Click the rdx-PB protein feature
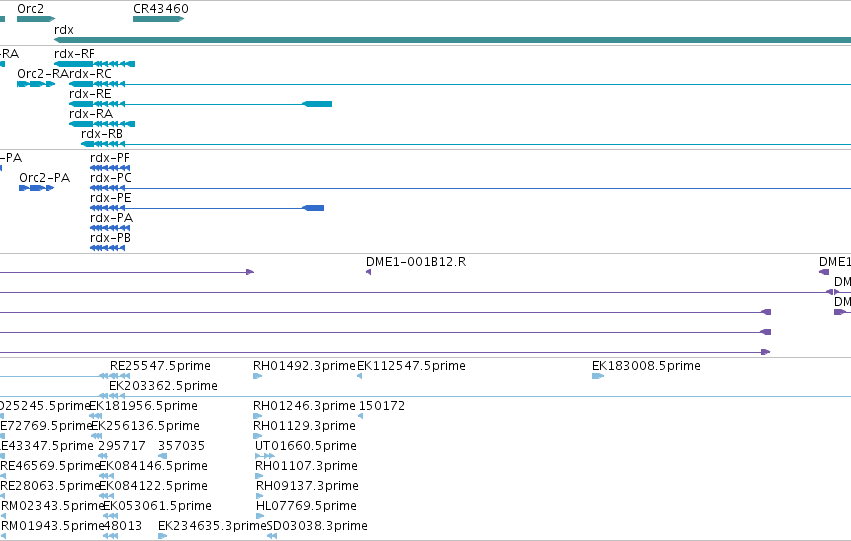This screenshot has height=541, width=851. pyautogui.click(x=107, y=248)
